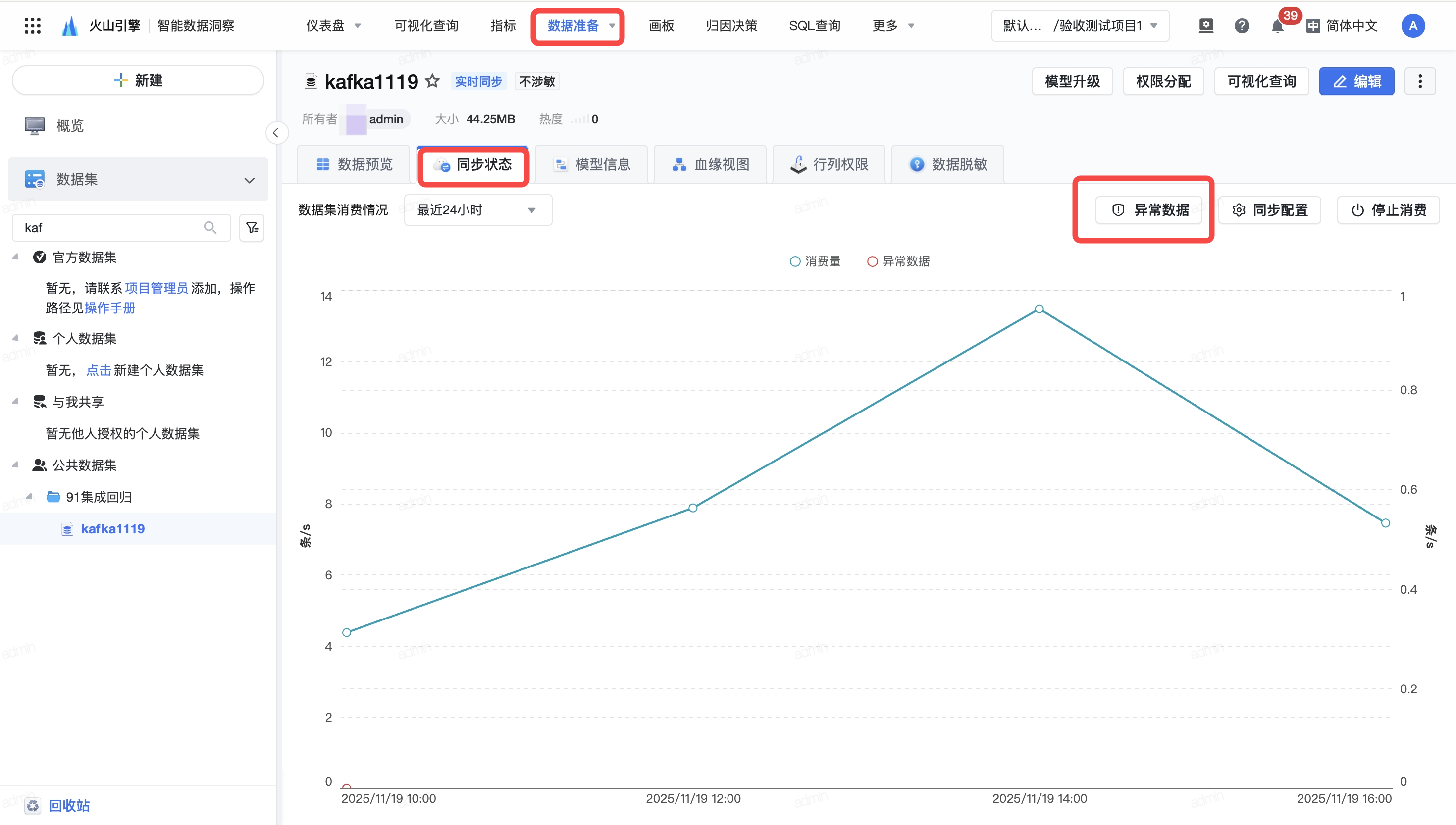Toggle the 异常数据 legend series
This screenshot has height=825, width=1456.
coord(898,261)
